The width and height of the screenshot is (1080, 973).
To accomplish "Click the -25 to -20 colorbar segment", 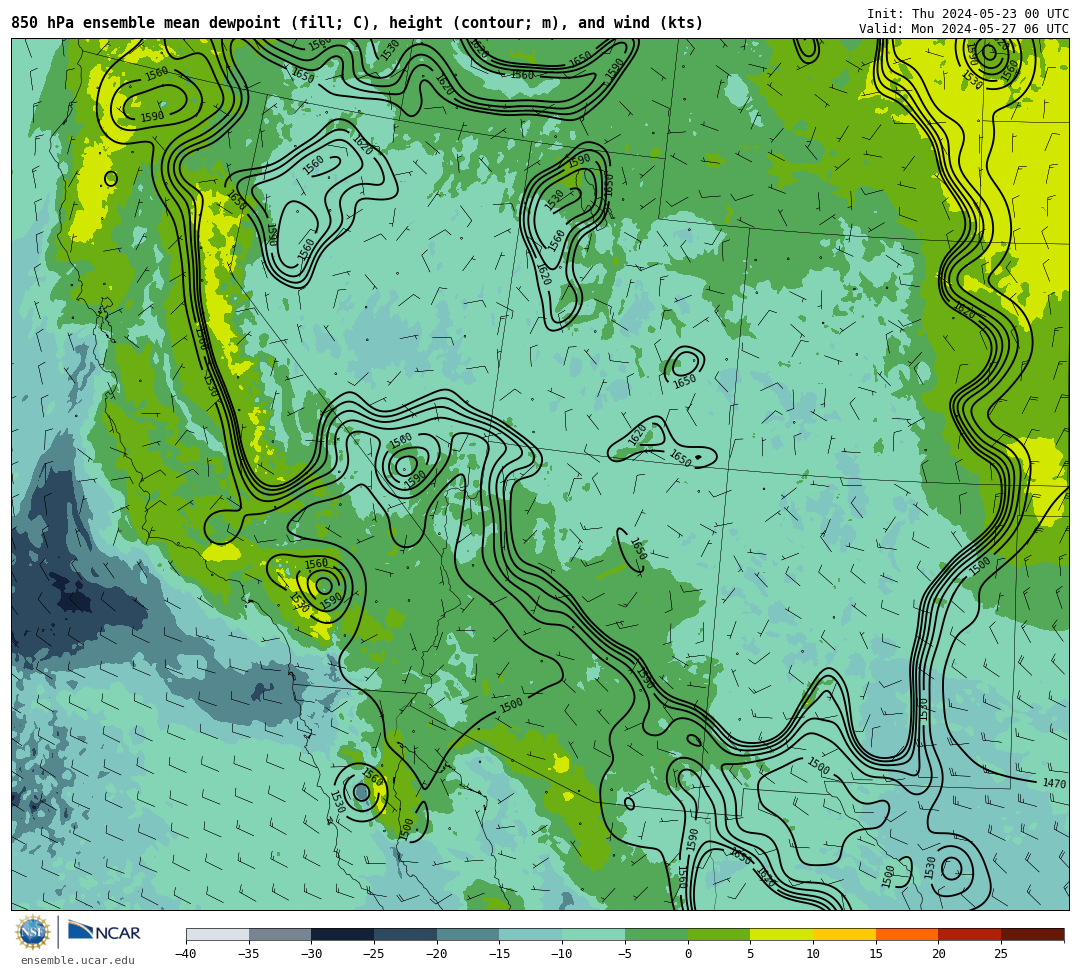I will pyautogui.click(x=405, y=934).
